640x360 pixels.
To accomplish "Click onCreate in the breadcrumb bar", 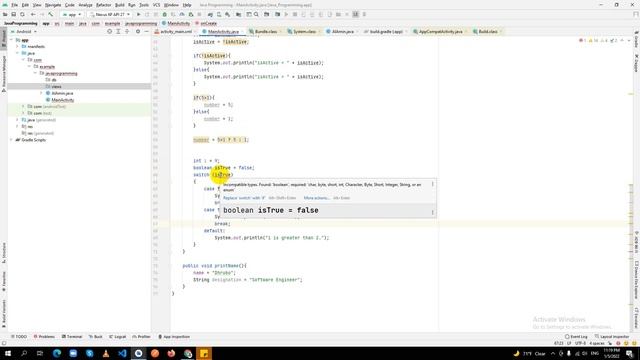I will pyautogui.click(x=206, y=23).
